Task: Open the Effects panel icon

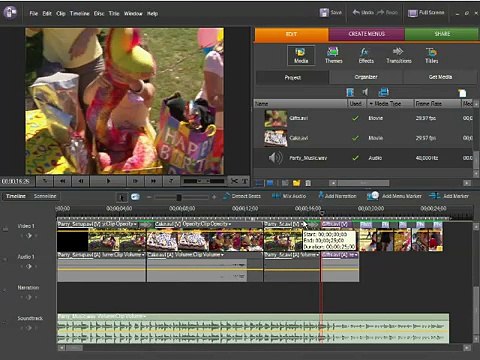Action: (366, 55)
